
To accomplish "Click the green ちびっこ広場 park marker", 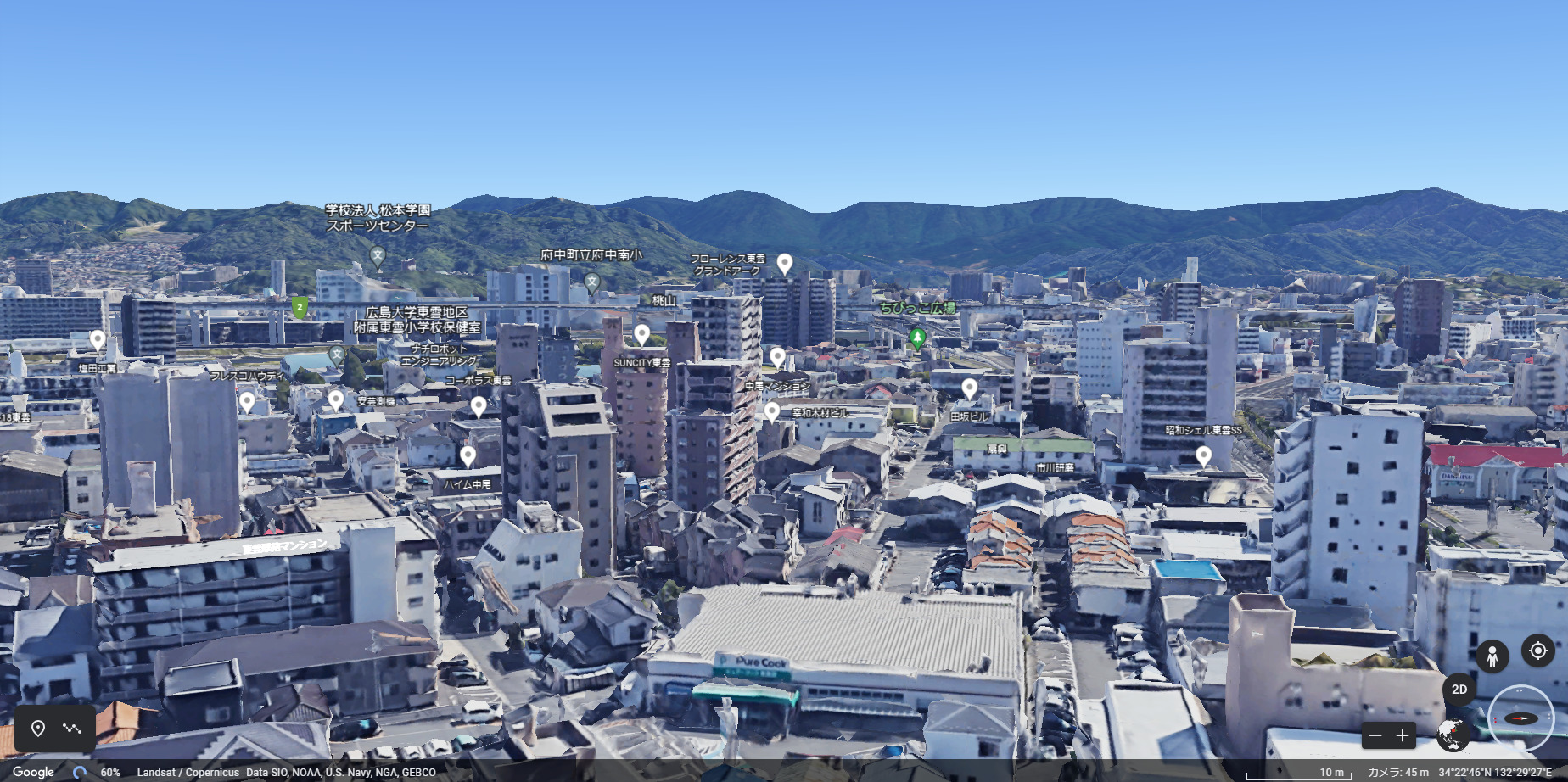I will (x=916, y=338).
